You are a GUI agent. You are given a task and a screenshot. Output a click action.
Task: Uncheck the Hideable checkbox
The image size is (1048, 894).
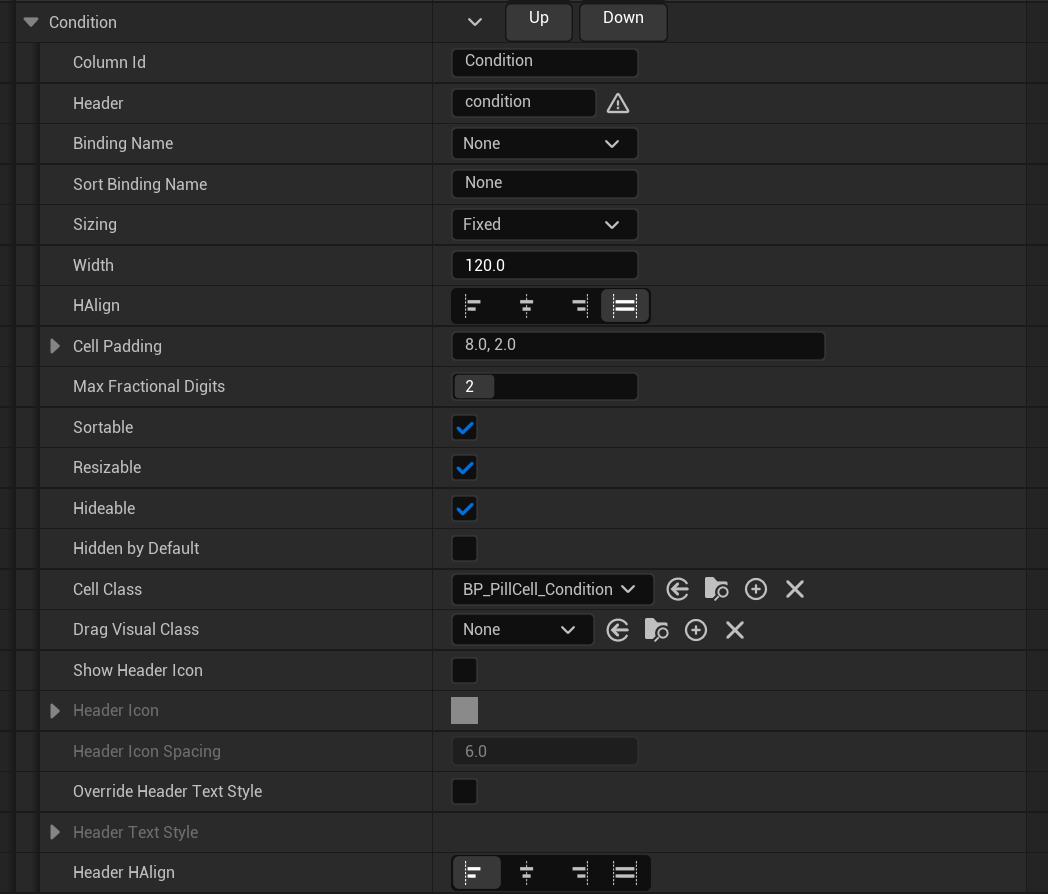pyautogui.click(x=465, y=508)
